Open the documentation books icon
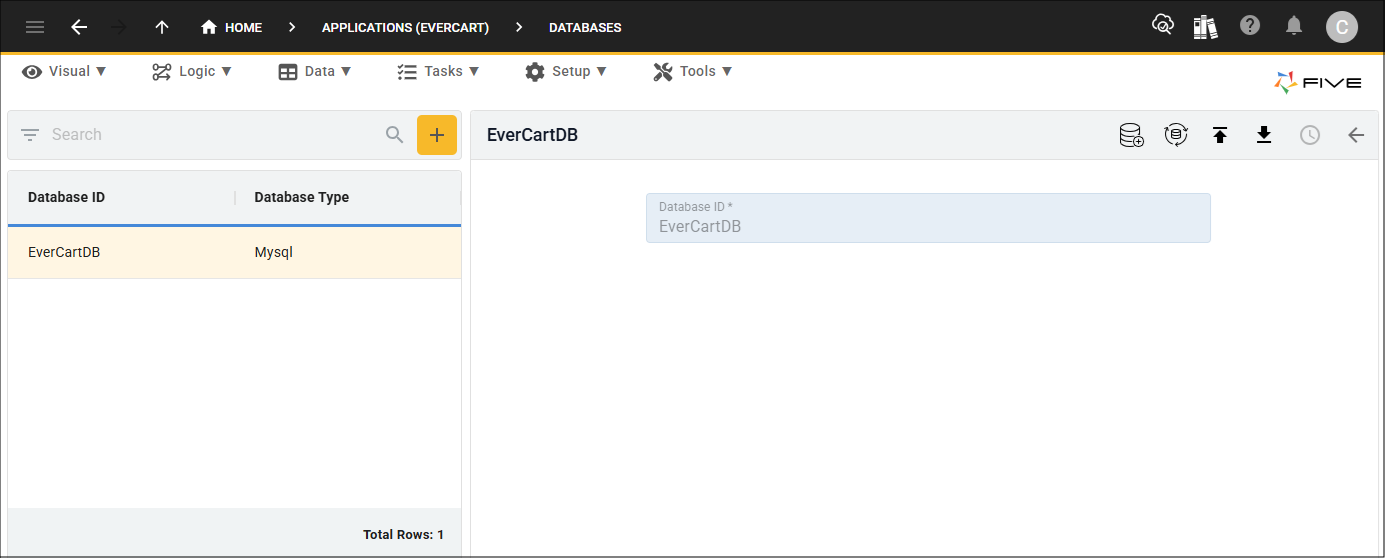 coord(1205,27)
